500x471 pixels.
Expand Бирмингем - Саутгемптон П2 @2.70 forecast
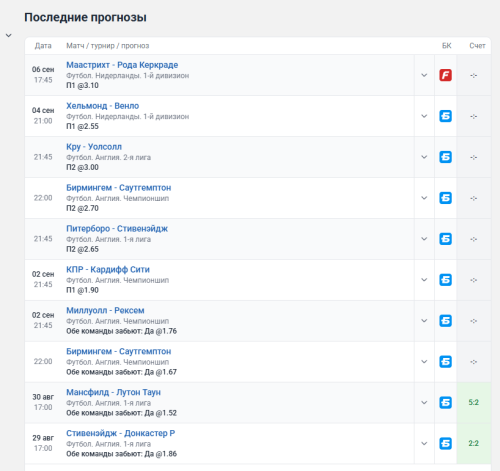pos(424,198)
